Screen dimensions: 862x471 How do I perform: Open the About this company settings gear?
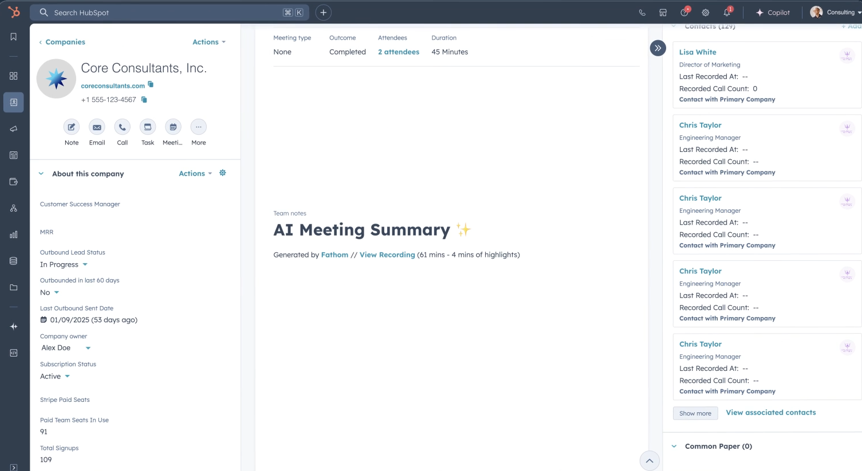[223, 173]
